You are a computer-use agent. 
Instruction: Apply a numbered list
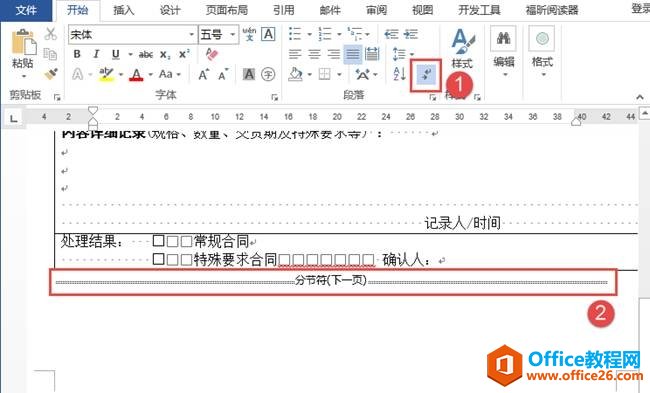coord(325,34)
